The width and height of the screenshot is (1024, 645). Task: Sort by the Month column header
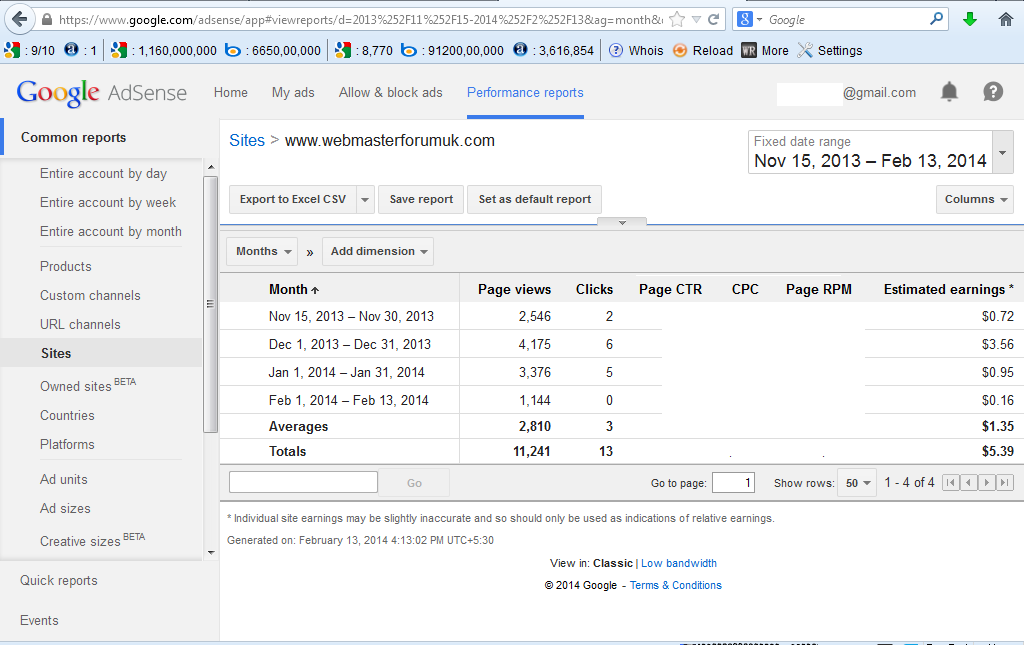coord(294,289)
